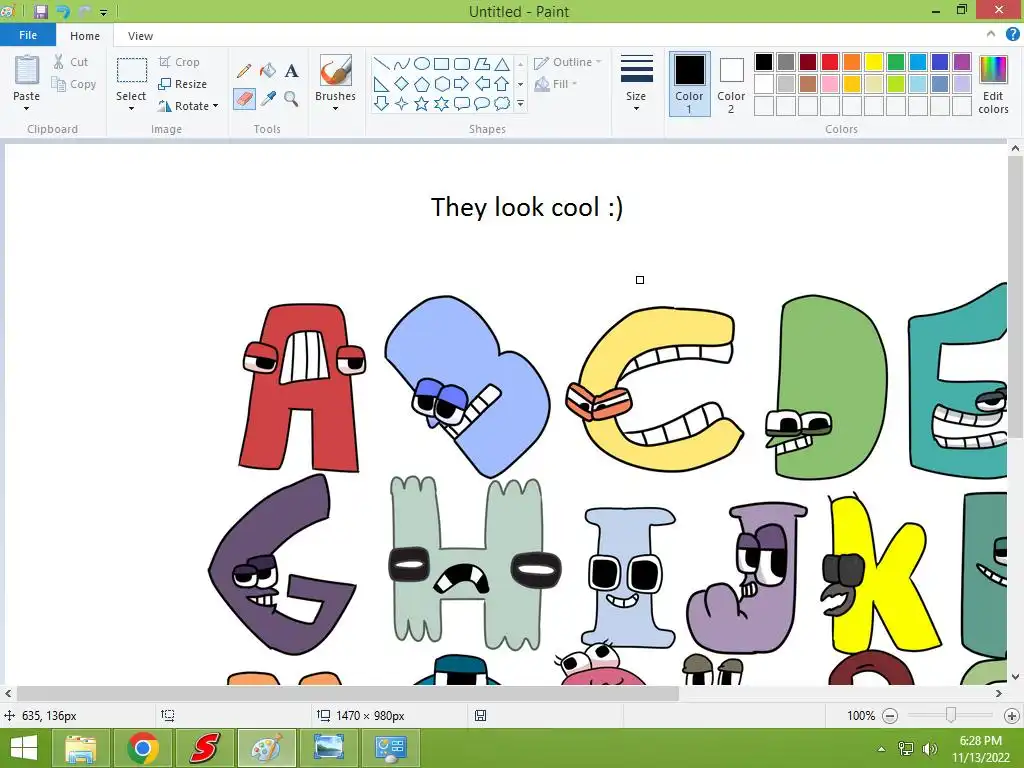The image size is (1024, 768).
Task: Click the Copy button
Action: click(x=74, y=84)
